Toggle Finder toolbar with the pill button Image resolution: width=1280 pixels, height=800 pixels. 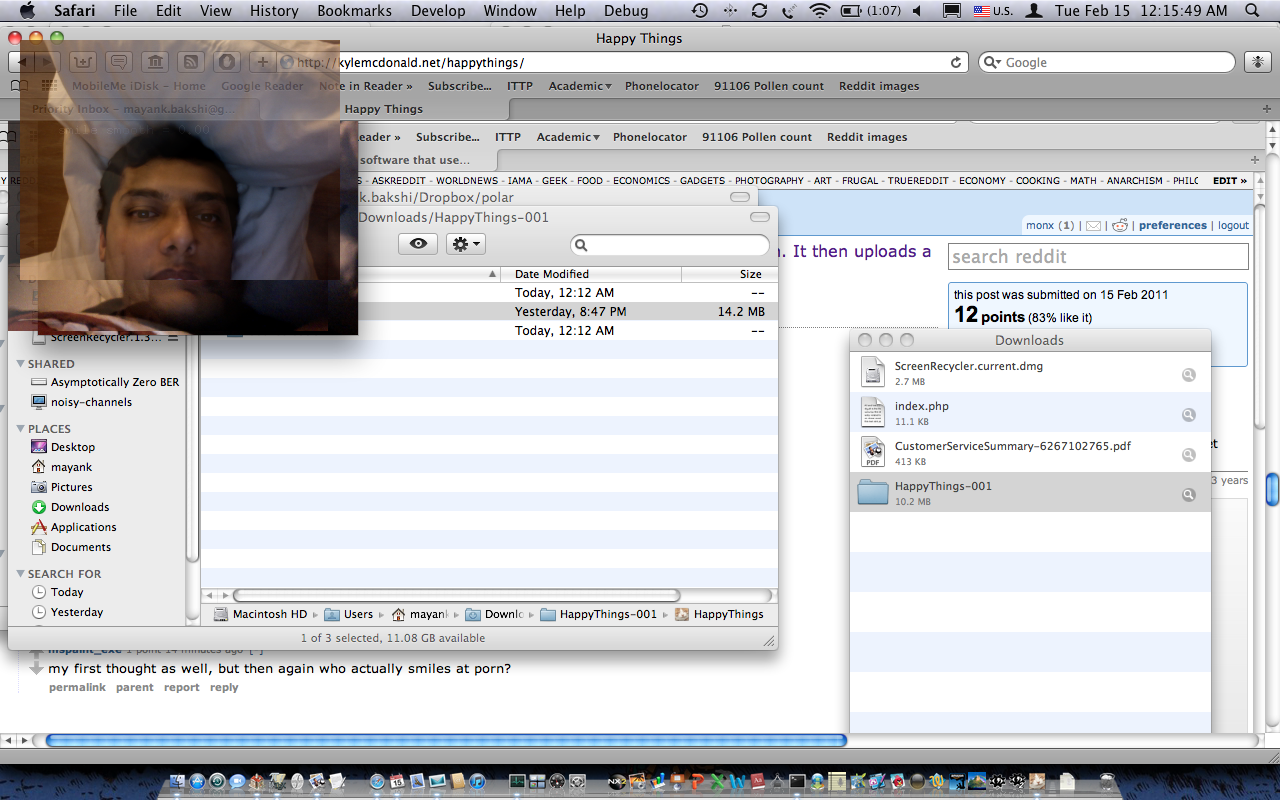click(x=760, y=217)
